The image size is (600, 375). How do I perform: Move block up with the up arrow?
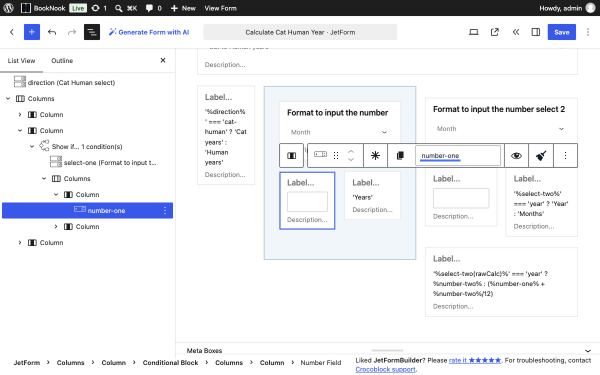coord(351,152)
